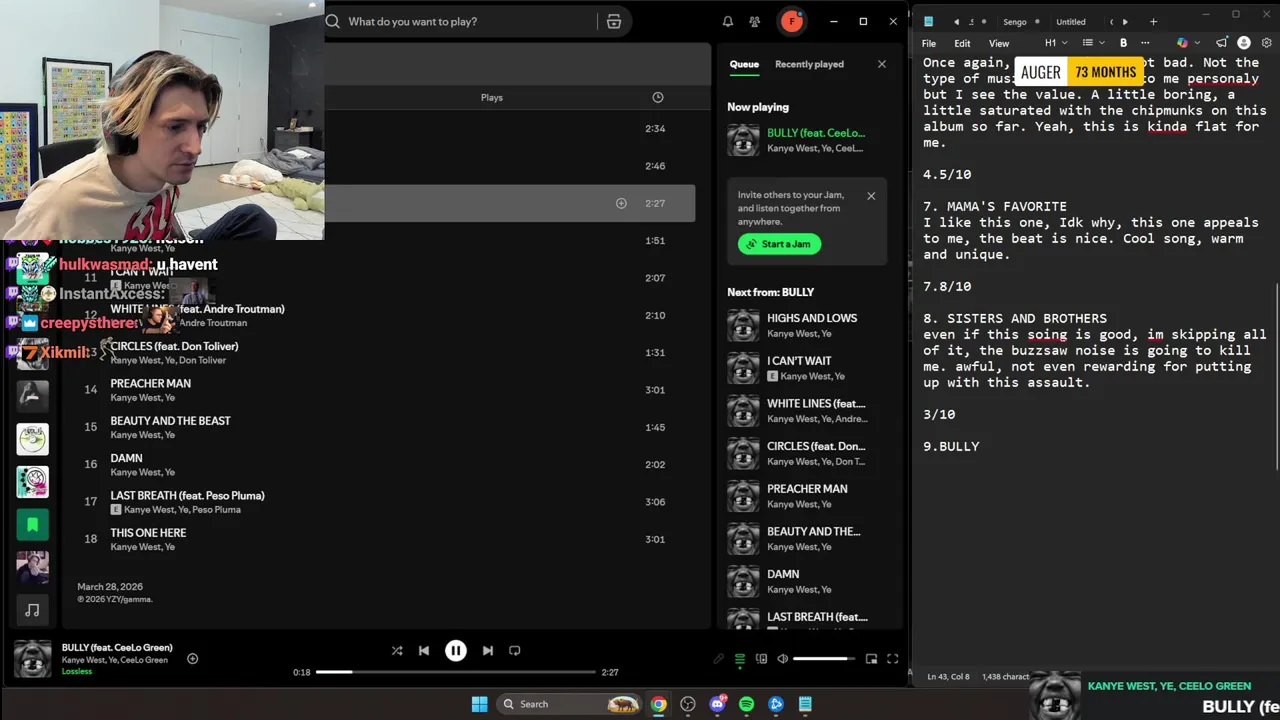Toggle shuffle in Spotify player
This screenshot has width=1280, height=720.
[397, 650]
